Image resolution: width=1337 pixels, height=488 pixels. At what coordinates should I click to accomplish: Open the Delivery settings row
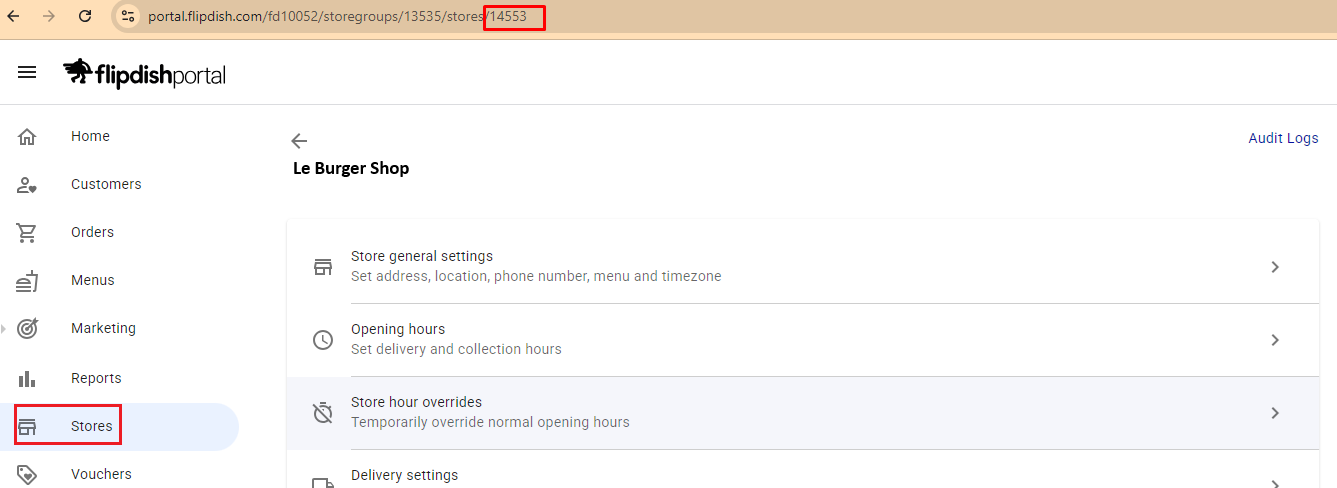[404, 475]
